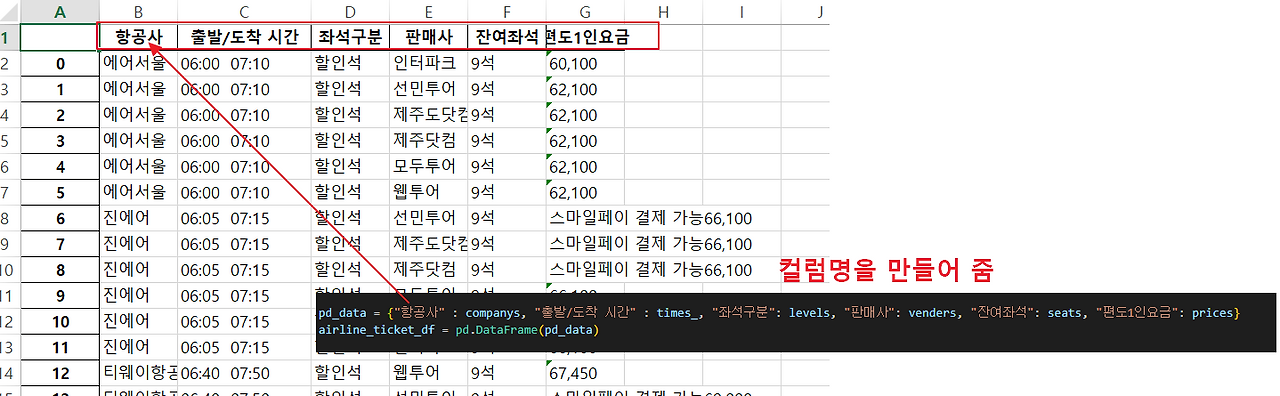Select column B header
This screenshot has height=396, width=1280.
(138, 12)
